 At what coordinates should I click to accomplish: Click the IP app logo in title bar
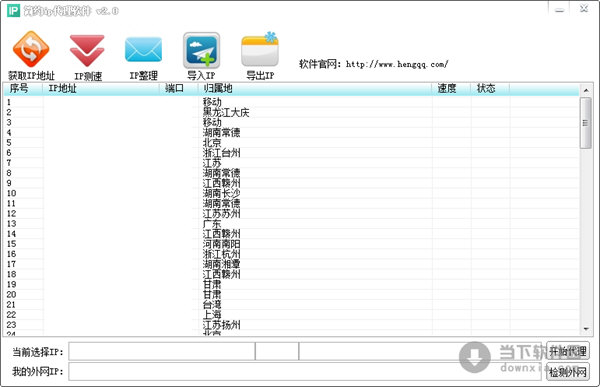pos(13,10)
